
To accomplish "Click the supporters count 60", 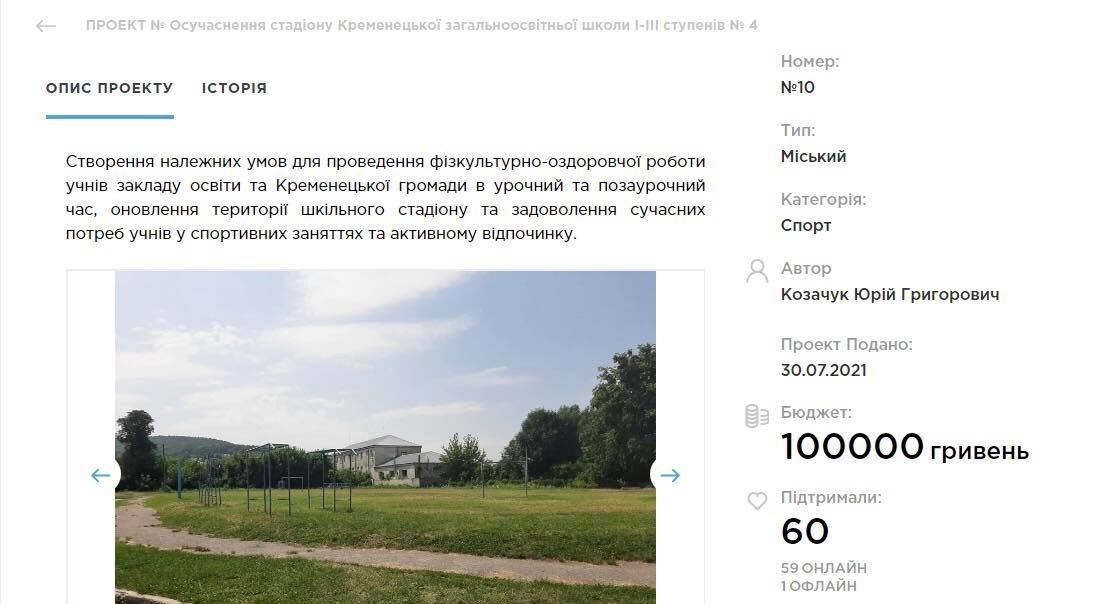I will (x=805, y=532).
